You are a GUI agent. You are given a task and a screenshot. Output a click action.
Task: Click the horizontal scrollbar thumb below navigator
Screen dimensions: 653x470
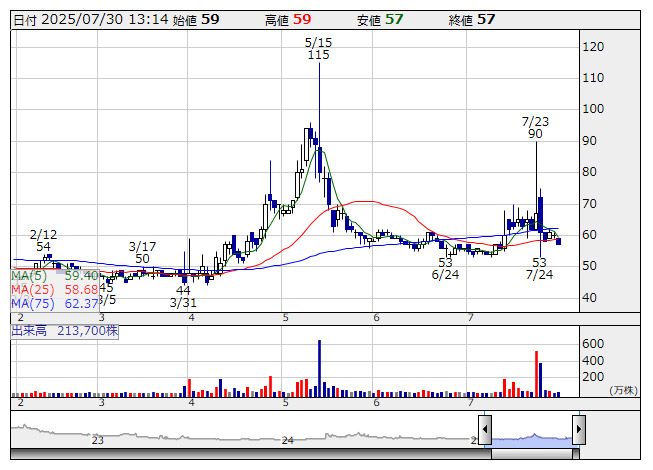531,454
